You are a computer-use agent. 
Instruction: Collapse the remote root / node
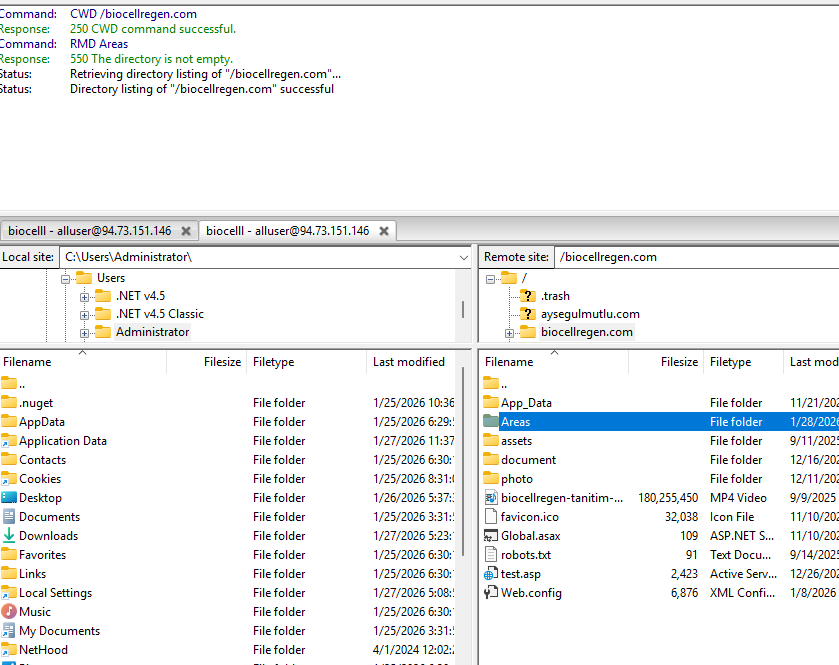tap(490, 279)
